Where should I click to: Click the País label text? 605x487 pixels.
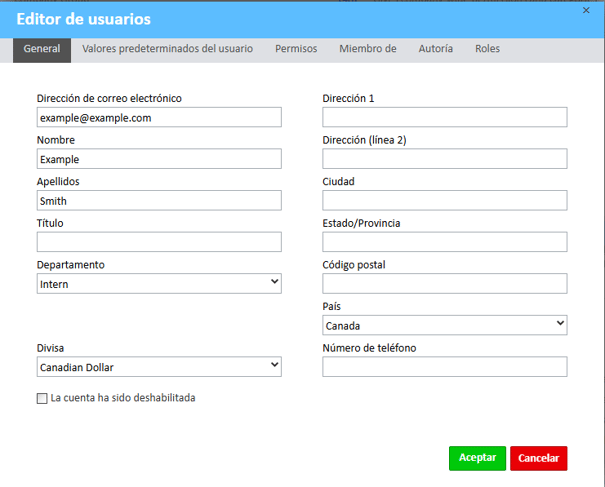click(x=331, y=306)
